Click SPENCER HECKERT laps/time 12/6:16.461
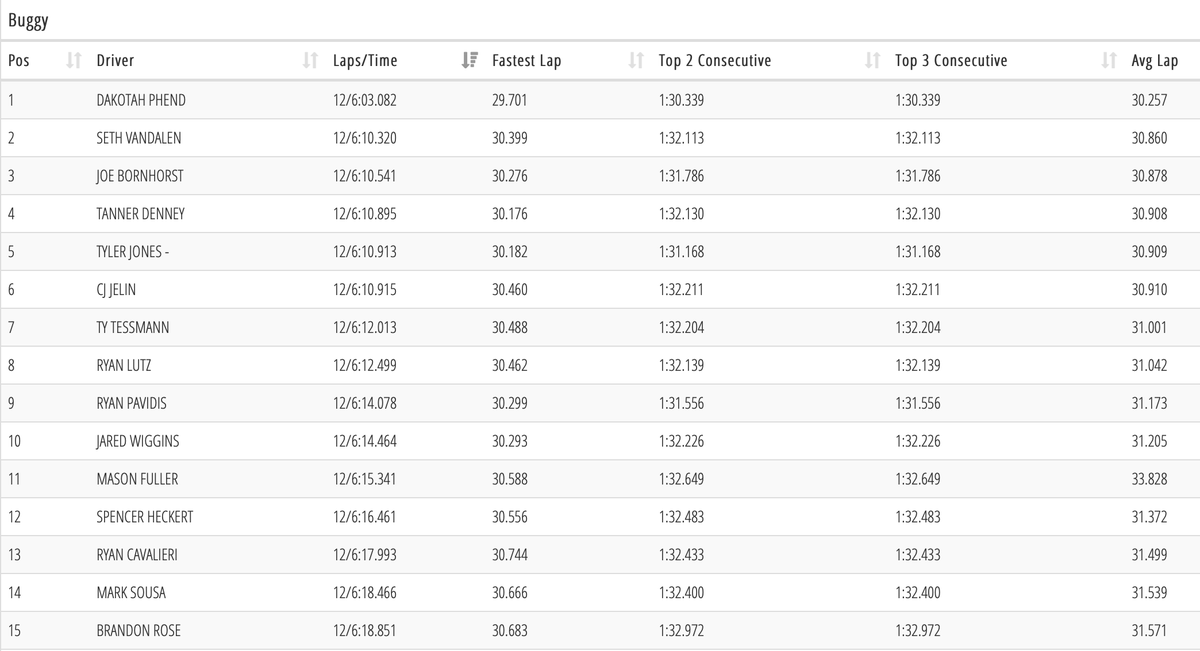The image size is (1200, 651). coord(365,517)
